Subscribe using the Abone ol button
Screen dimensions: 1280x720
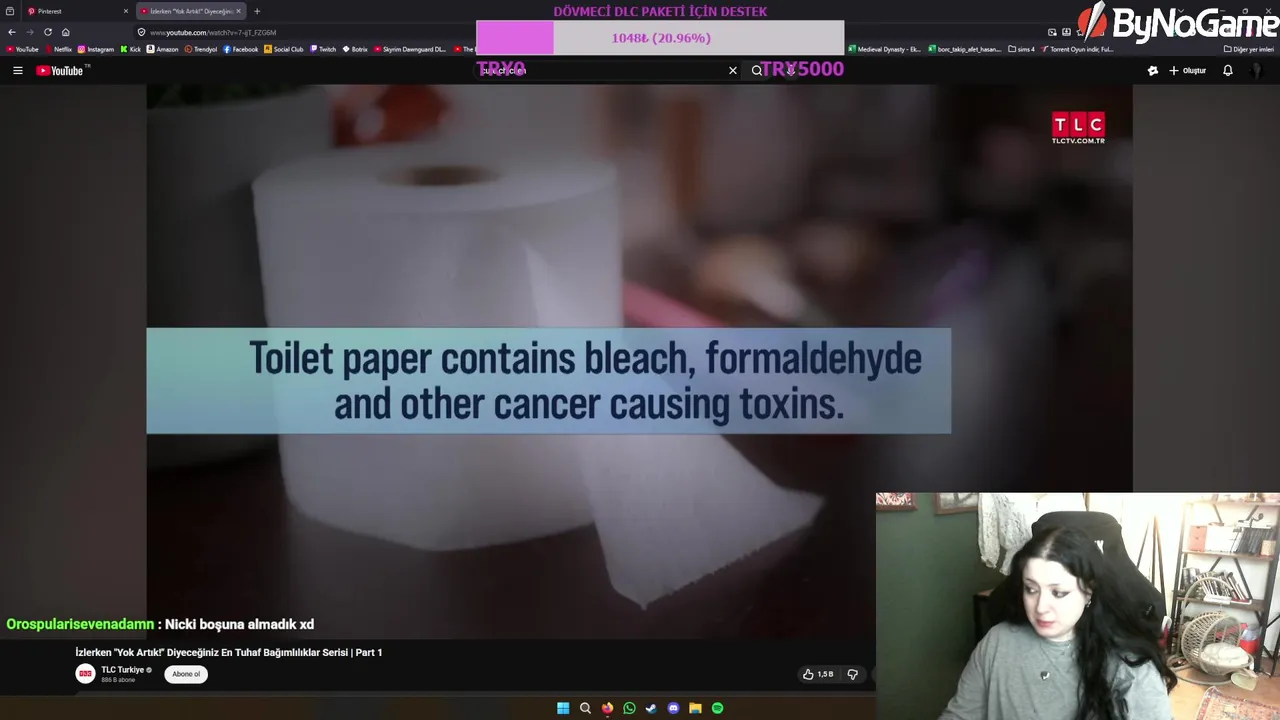click(x=186, y=674)
